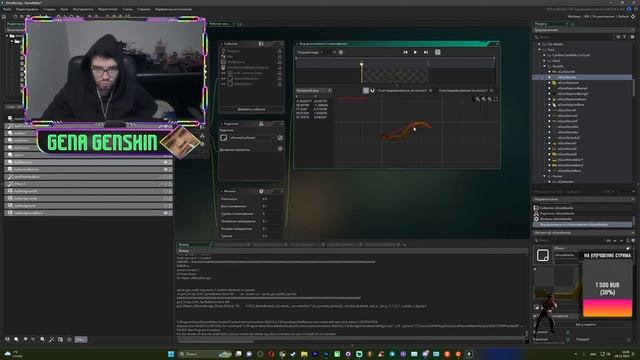Switch to the Ресурсы assets tab
The height and width of the screenshot is (360, 640).
(x=551, y=24)
